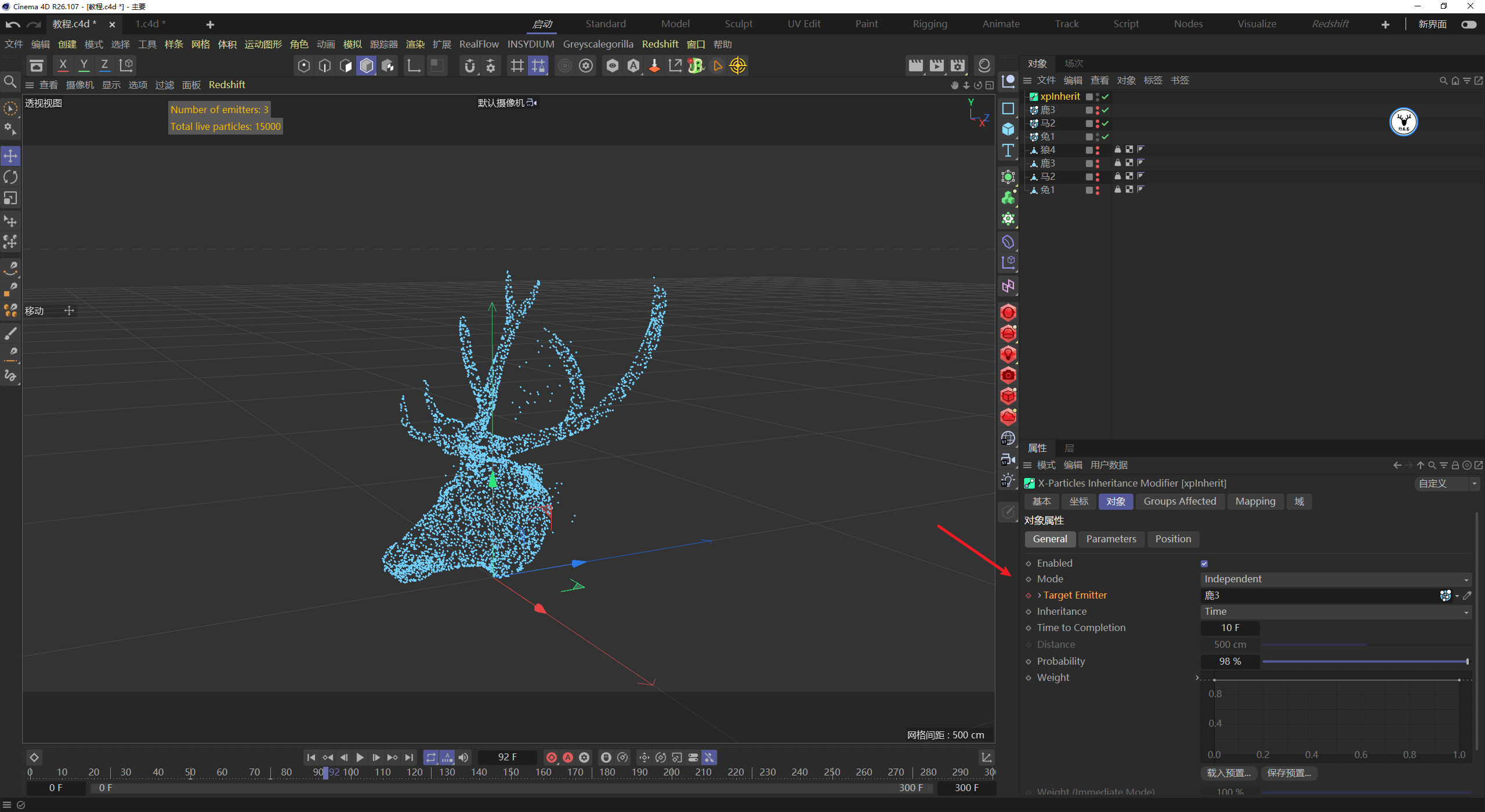1485x812 pixels.
Task: Select the Rotate tool in left toolbar
Action: click(10, 177)
